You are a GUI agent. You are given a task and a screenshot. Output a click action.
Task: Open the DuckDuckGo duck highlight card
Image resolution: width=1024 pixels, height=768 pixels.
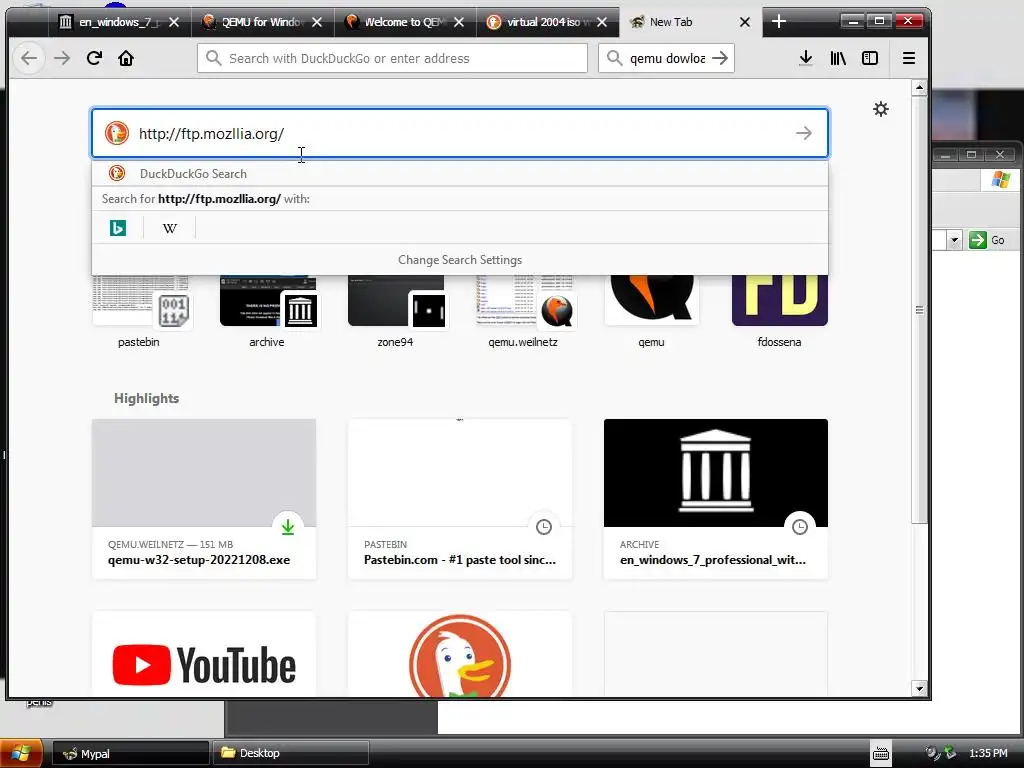460,654
